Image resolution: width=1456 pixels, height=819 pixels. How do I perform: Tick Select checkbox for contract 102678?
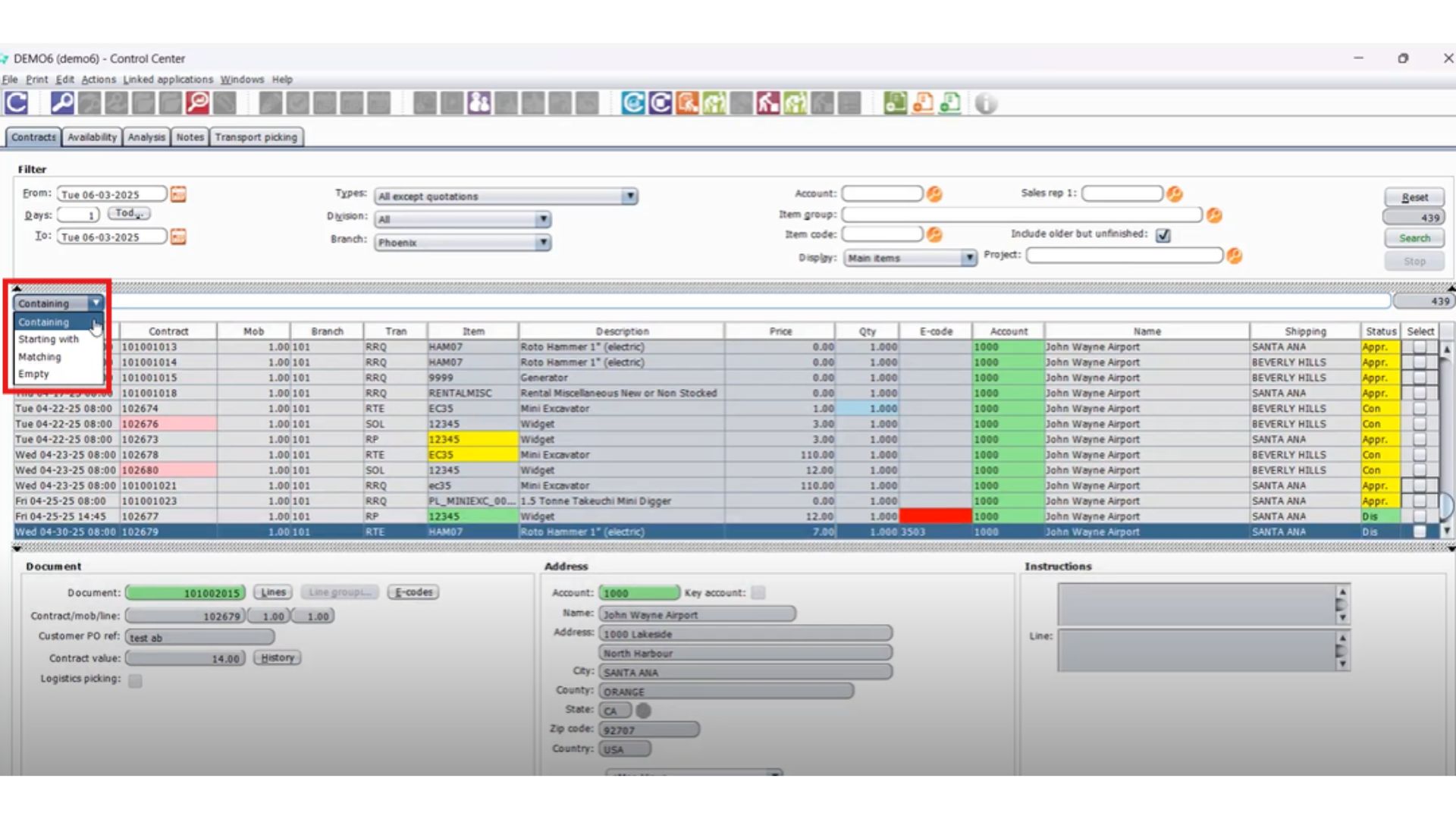1420,455
